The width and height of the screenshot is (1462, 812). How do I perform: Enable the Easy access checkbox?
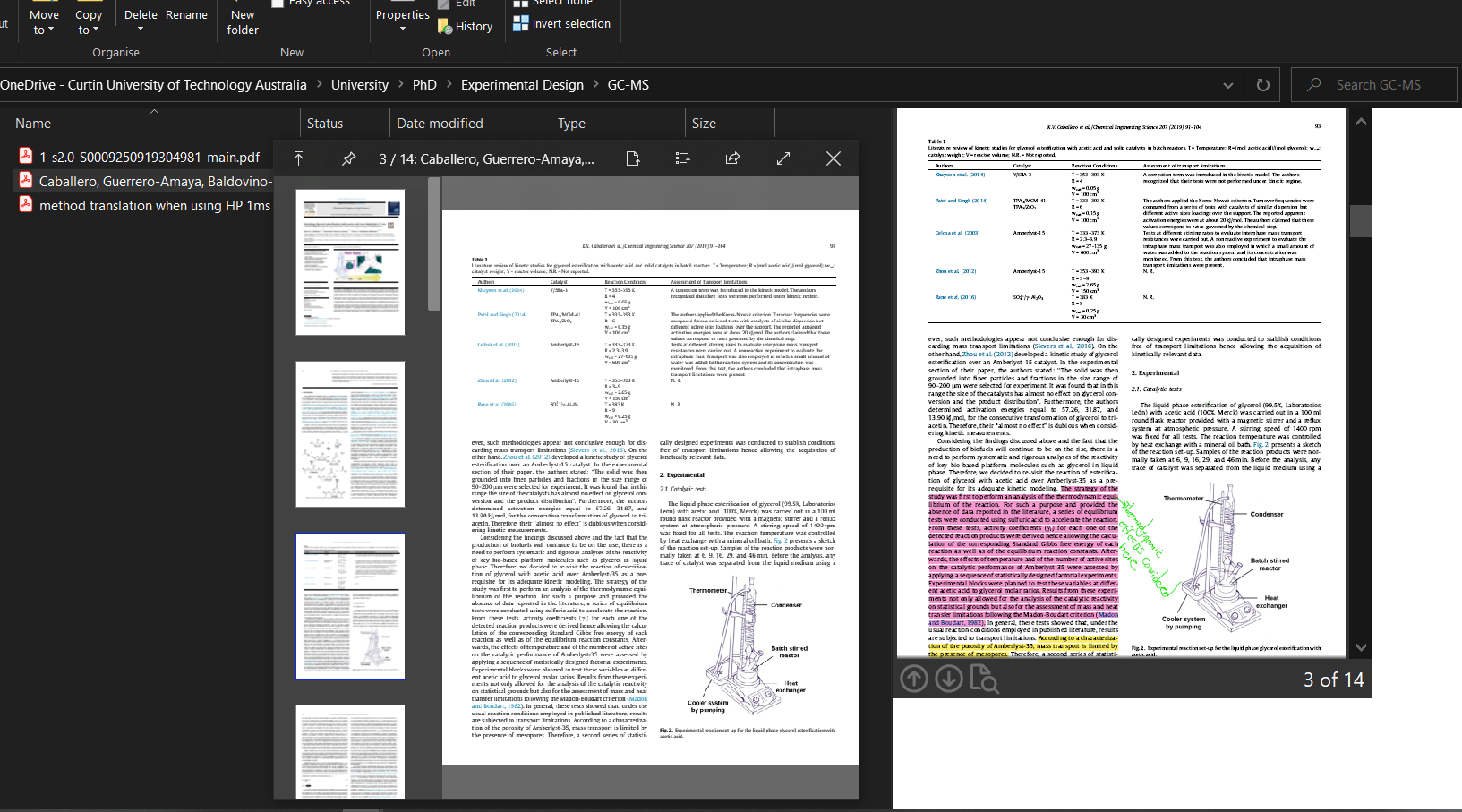coord(278,3)
